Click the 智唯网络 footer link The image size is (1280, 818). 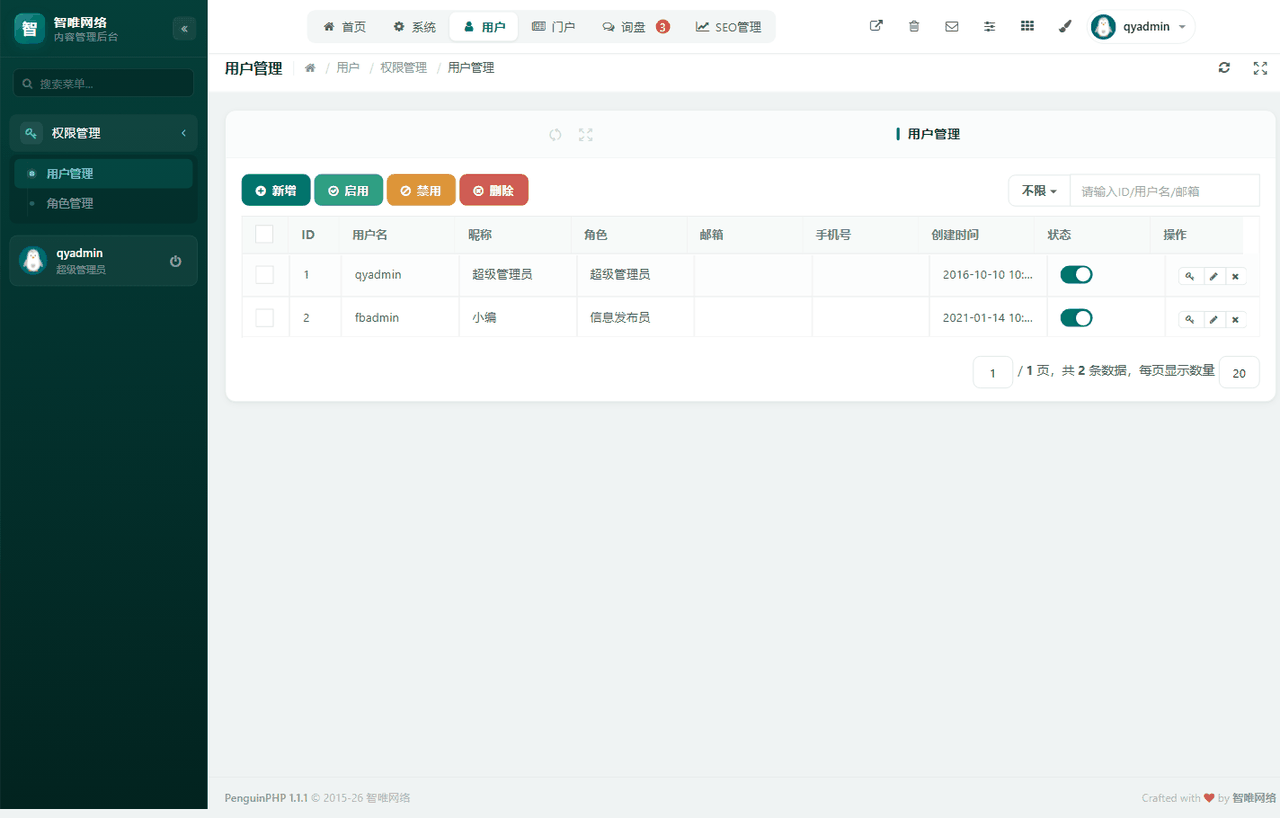click(1254, 798)
